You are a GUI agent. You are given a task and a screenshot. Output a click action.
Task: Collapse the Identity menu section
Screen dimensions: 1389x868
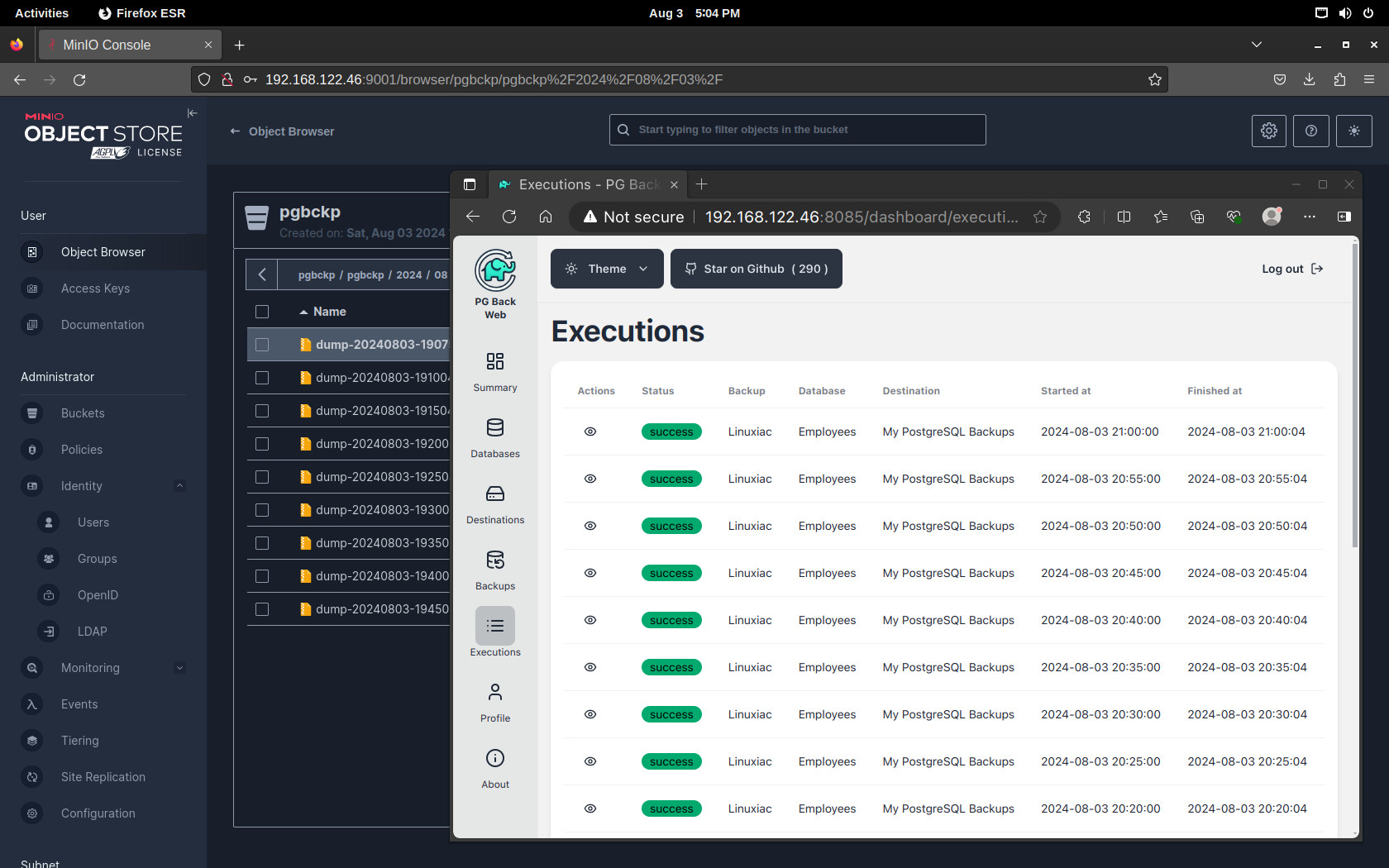pos(179,486)
